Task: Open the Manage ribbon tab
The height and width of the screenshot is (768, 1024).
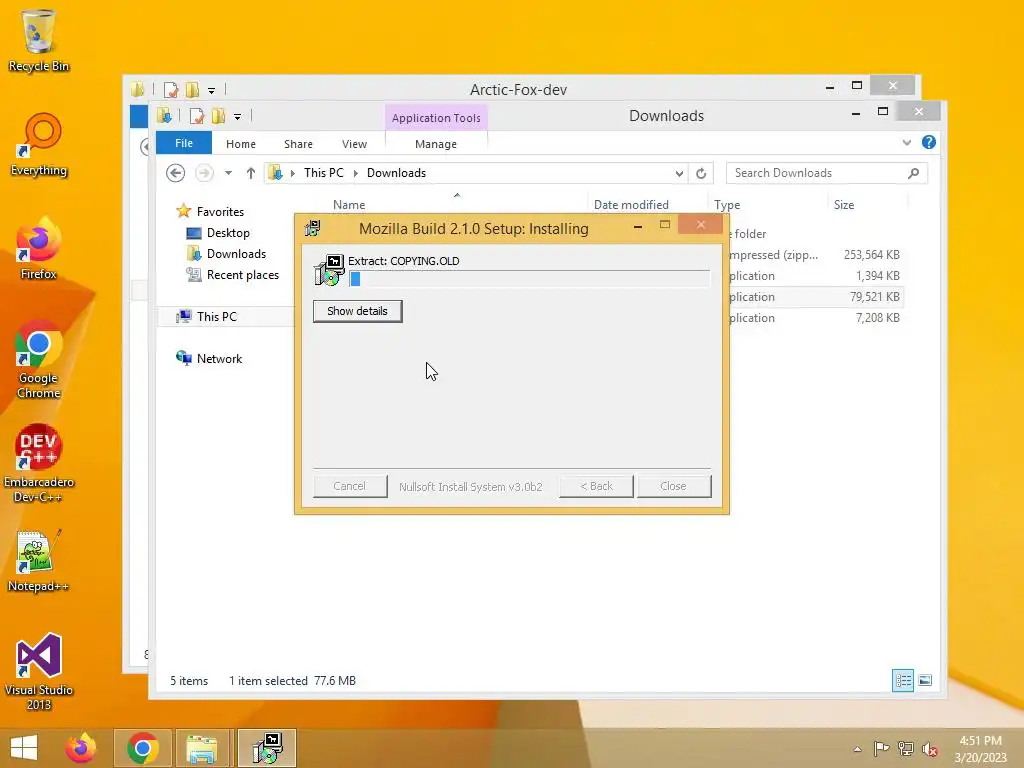Action: point(436,144)
